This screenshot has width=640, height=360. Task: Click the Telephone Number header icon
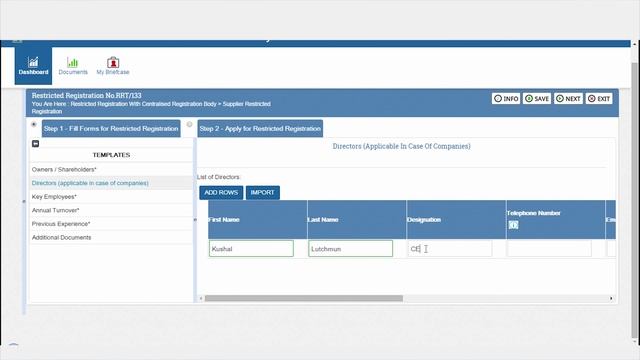(513, 225)
